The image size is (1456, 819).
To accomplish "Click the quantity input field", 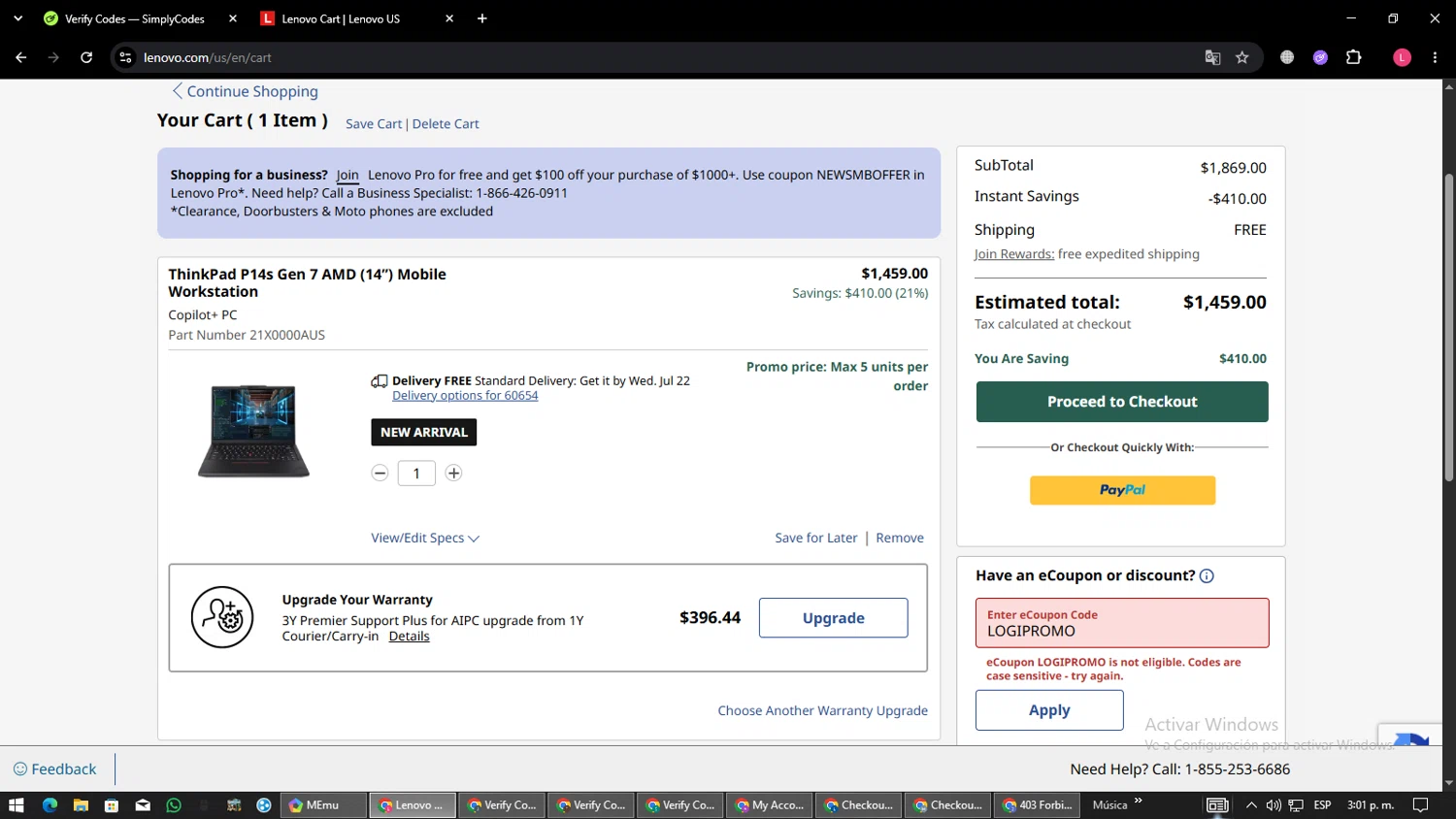I will [x=416, y=474].
